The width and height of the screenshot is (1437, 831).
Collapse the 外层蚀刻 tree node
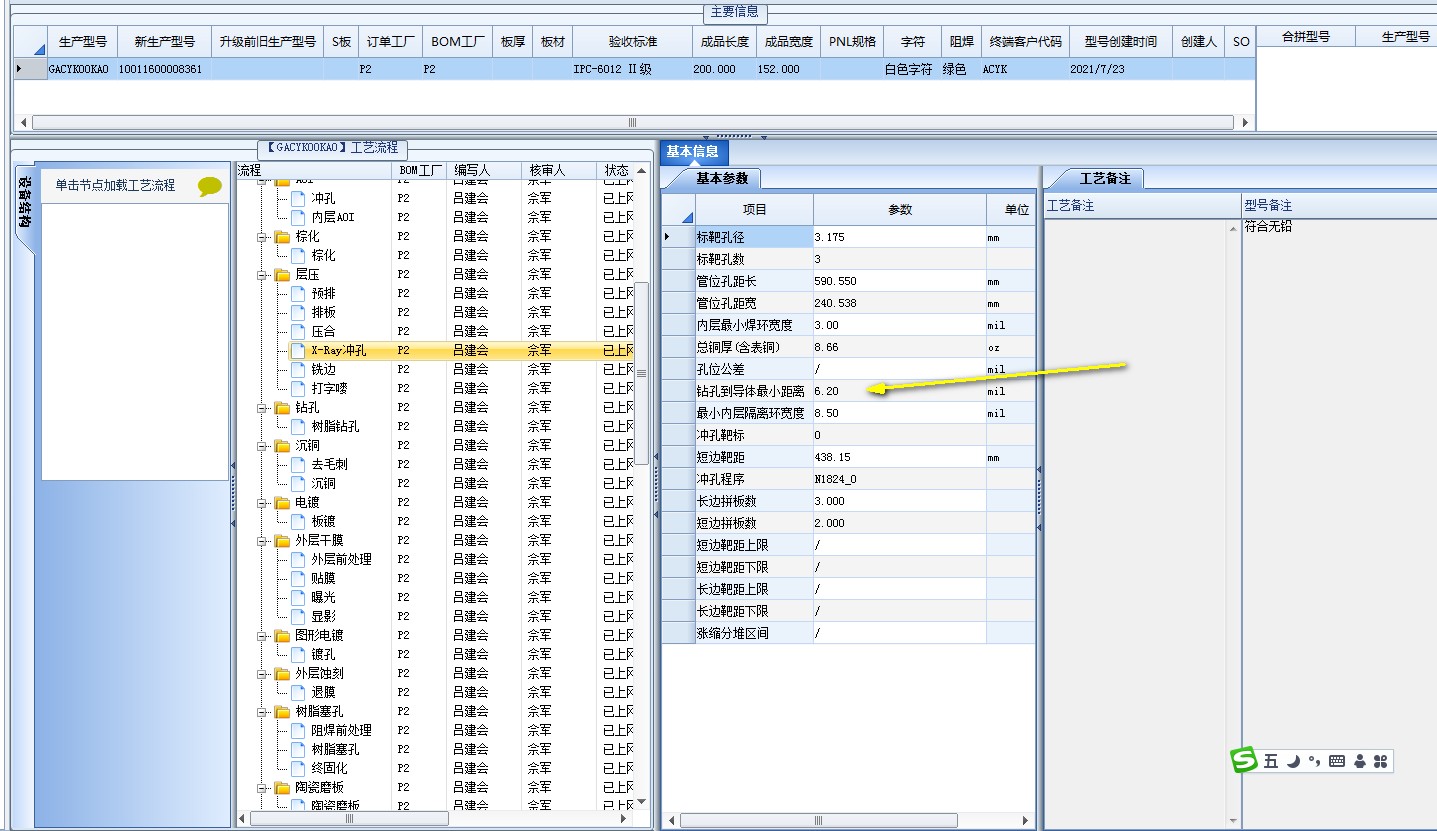click(x=263, y=674)
